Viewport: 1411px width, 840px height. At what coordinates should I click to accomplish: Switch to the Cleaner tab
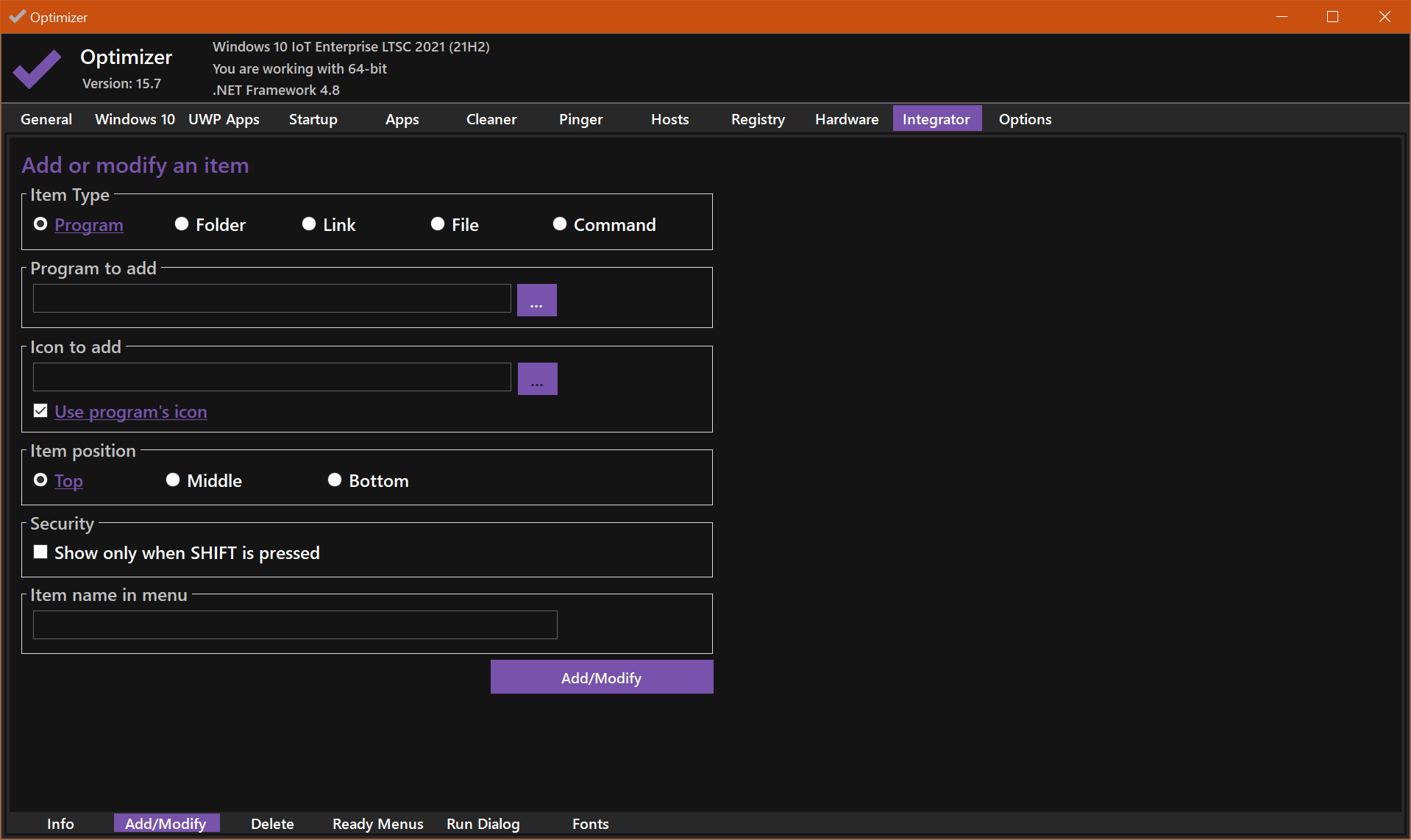tap(491, 118)
